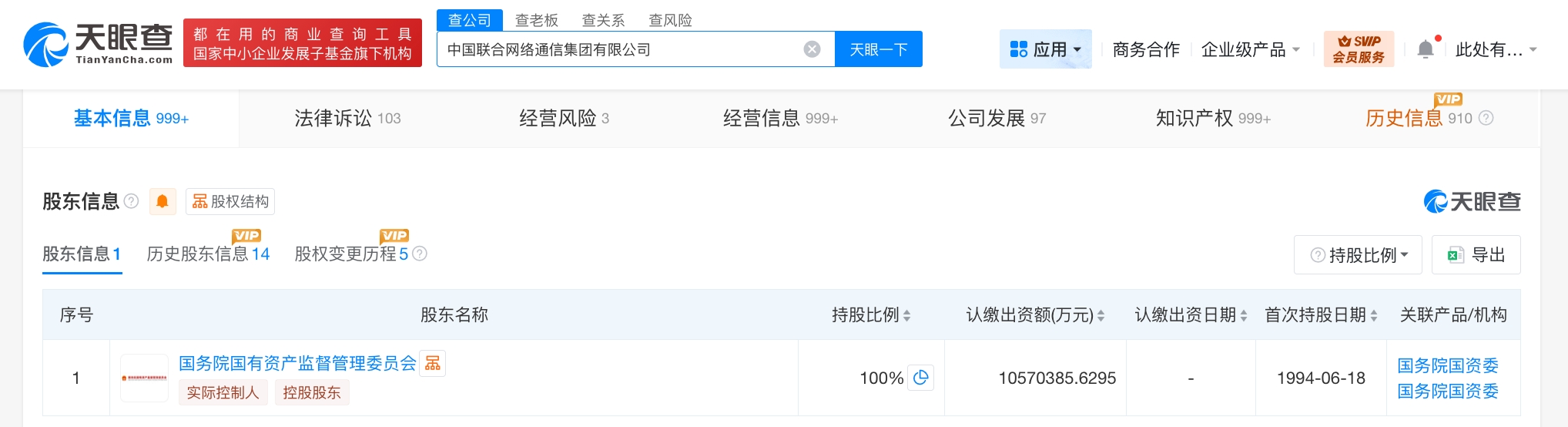Clear the search box text
This screenshot has height=427, width=1568.
tap(812, 49)
